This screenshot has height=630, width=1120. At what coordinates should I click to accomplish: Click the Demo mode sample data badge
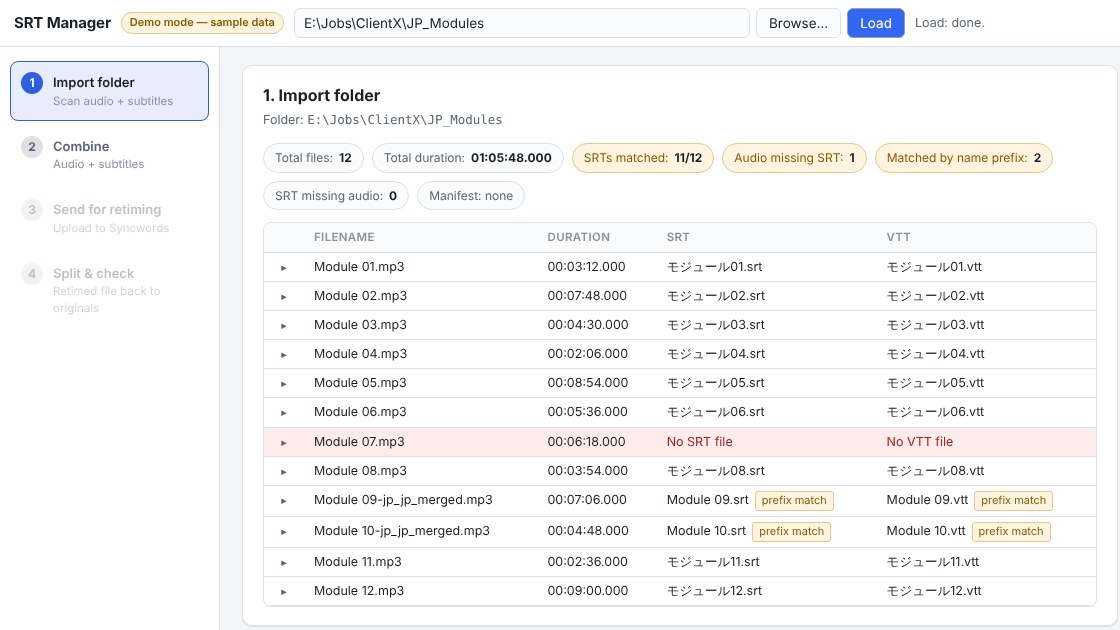202,23
